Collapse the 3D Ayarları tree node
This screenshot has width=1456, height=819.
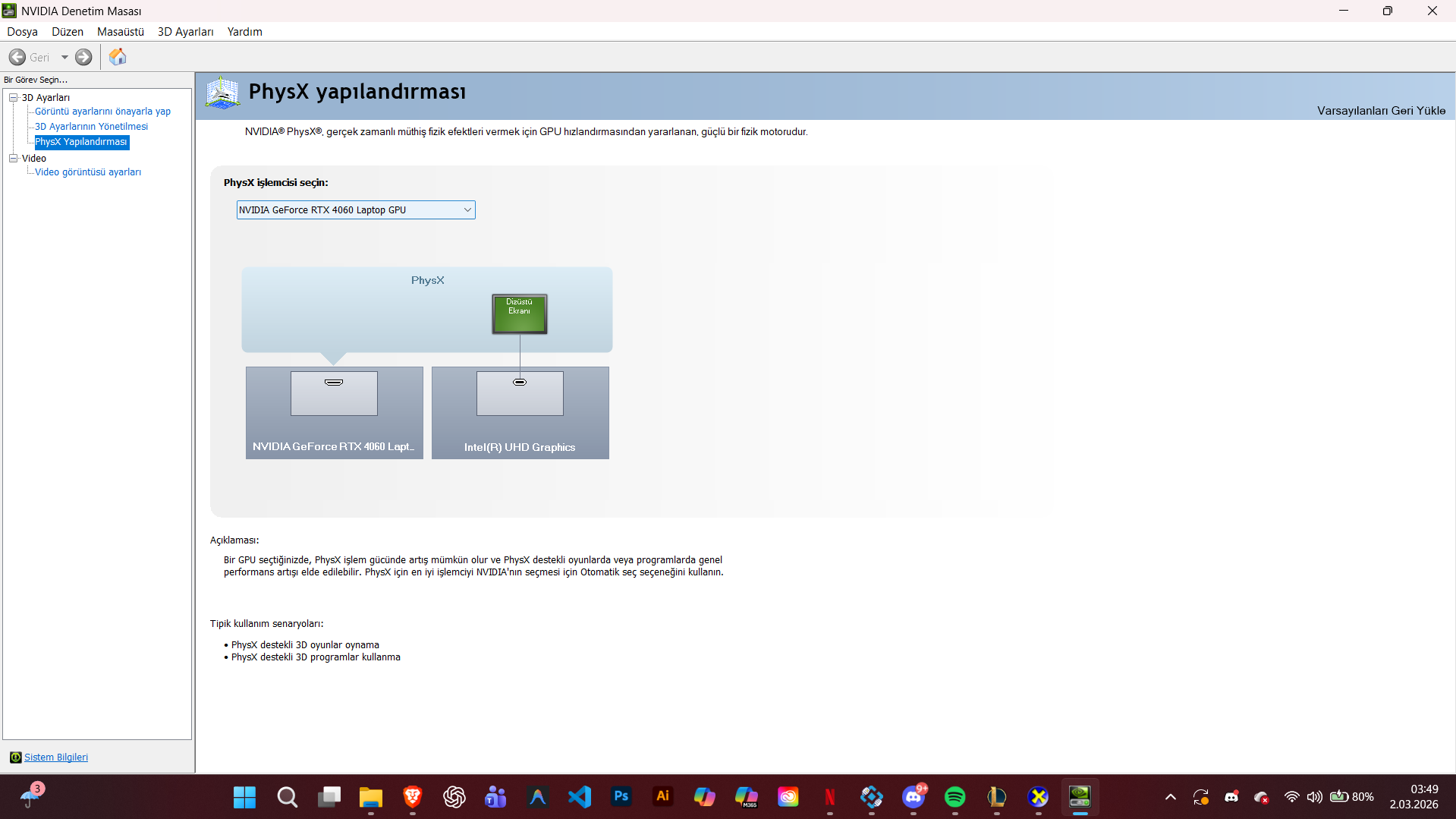13,97
